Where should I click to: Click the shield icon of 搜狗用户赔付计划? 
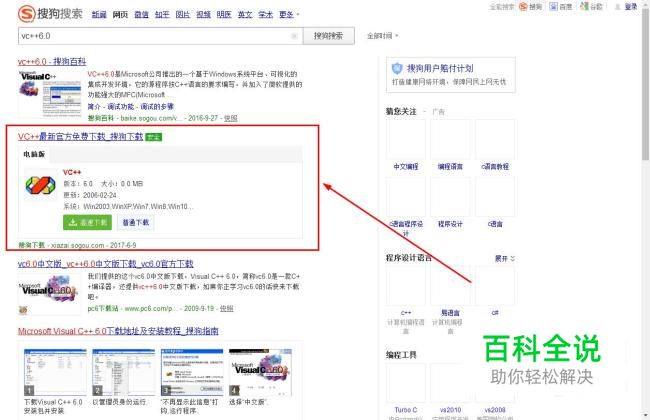(x=397, y=68)
